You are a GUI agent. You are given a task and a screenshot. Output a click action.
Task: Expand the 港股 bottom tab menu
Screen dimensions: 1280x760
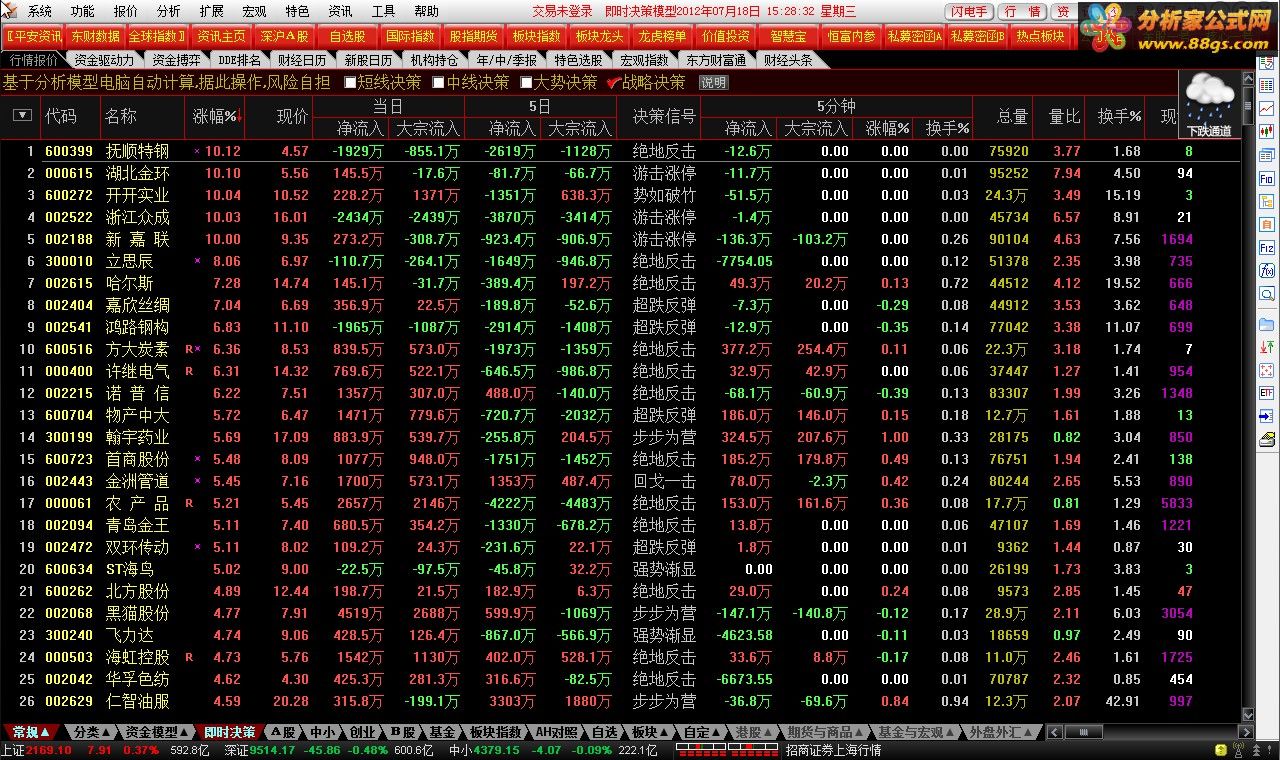click(x=754, y=732)
